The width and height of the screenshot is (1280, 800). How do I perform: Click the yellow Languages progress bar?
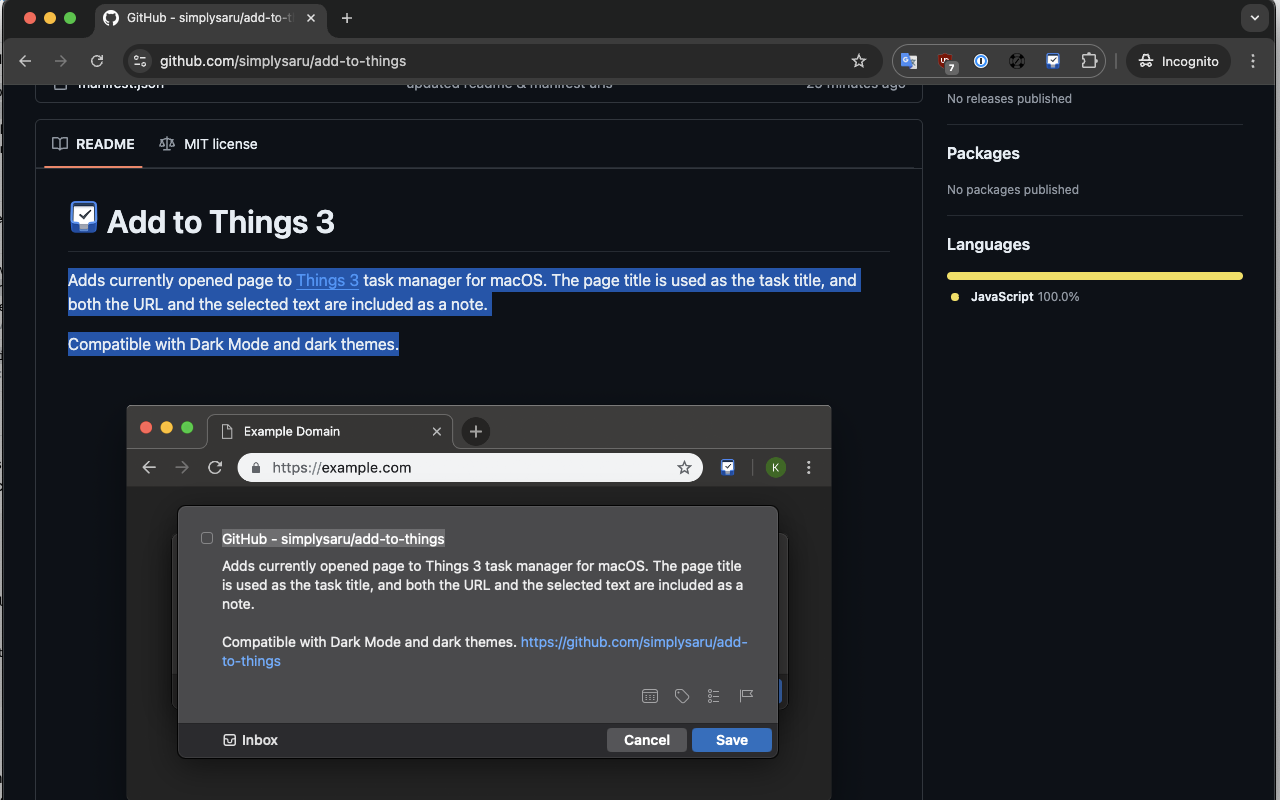pyautogui.click(x=1094, y=276)
